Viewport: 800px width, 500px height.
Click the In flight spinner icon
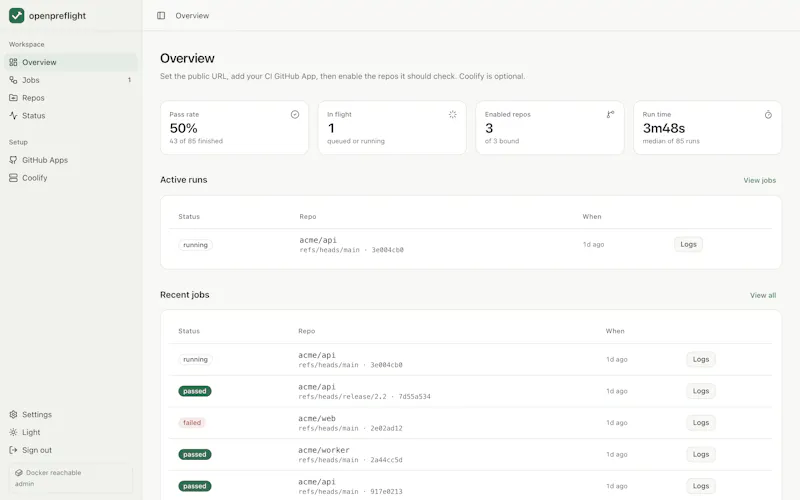click(x=453, y=115)
